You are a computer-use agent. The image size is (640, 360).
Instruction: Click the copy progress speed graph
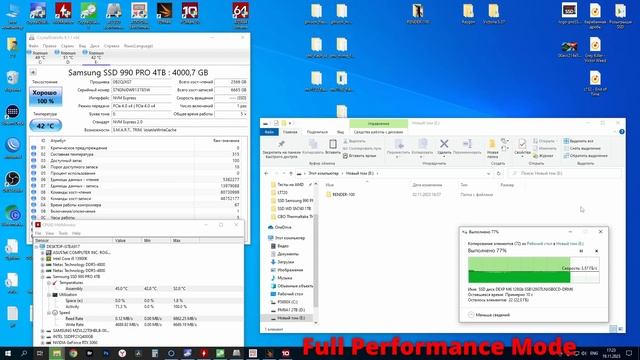533,270
